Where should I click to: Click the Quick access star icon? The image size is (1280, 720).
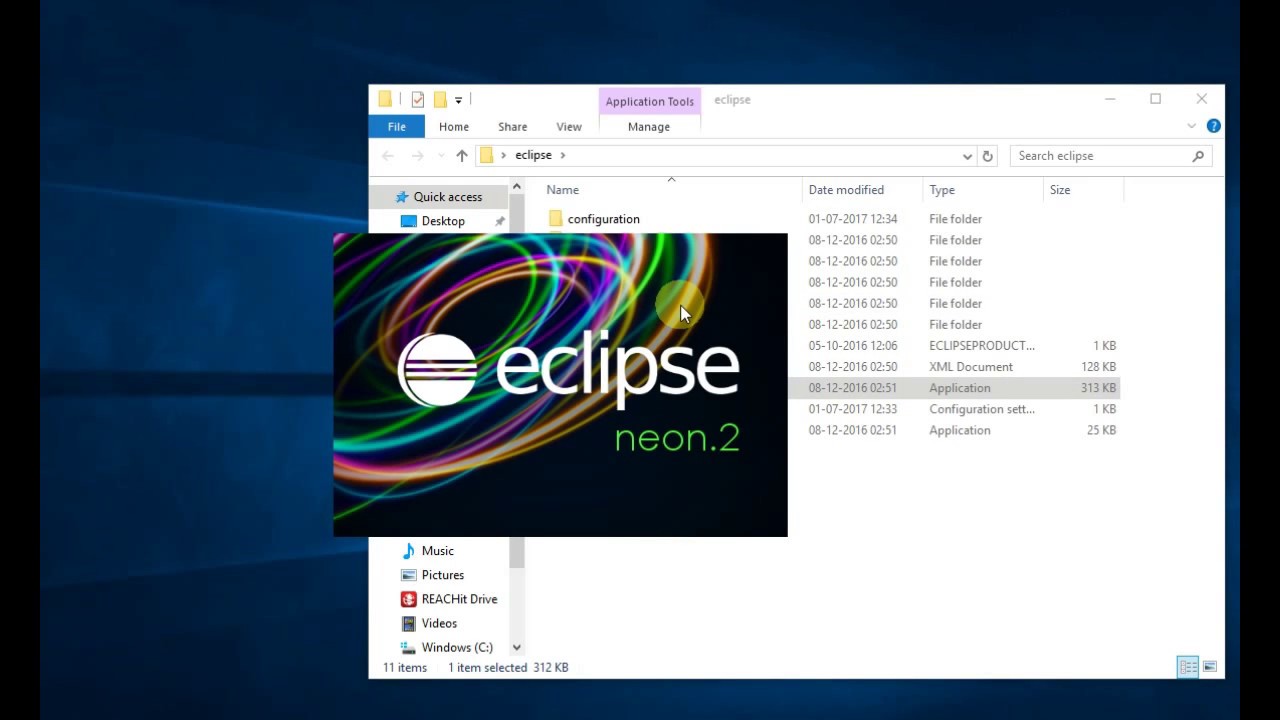[x=402, y=197]
